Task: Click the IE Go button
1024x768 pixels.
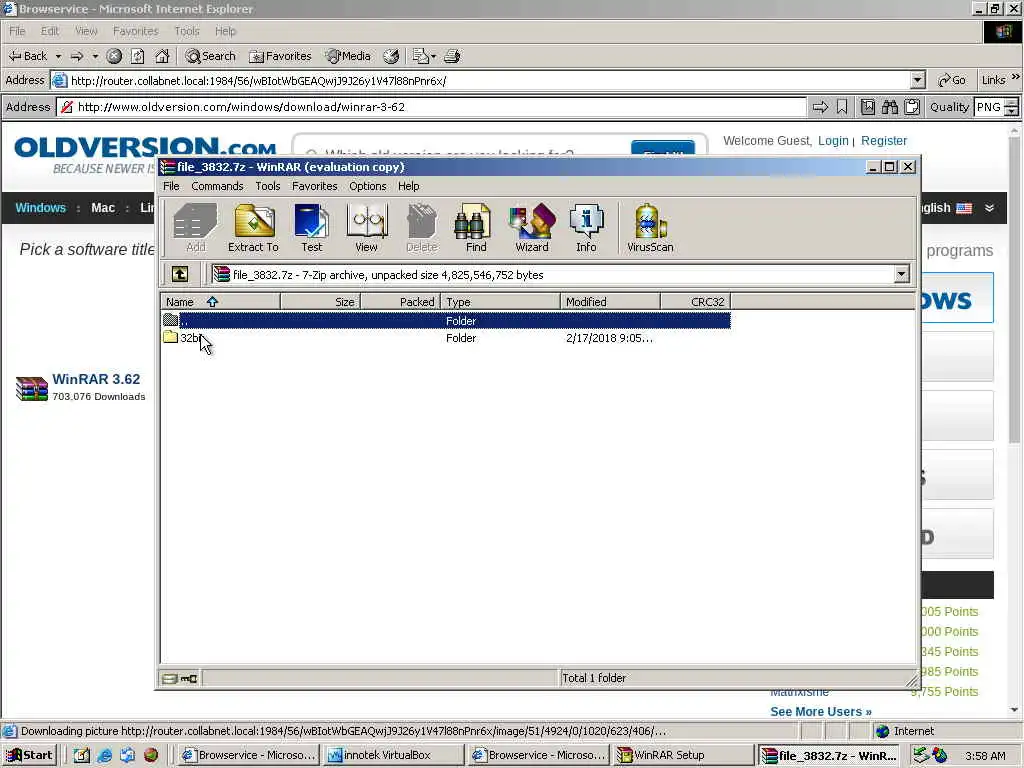Action: 952,80
